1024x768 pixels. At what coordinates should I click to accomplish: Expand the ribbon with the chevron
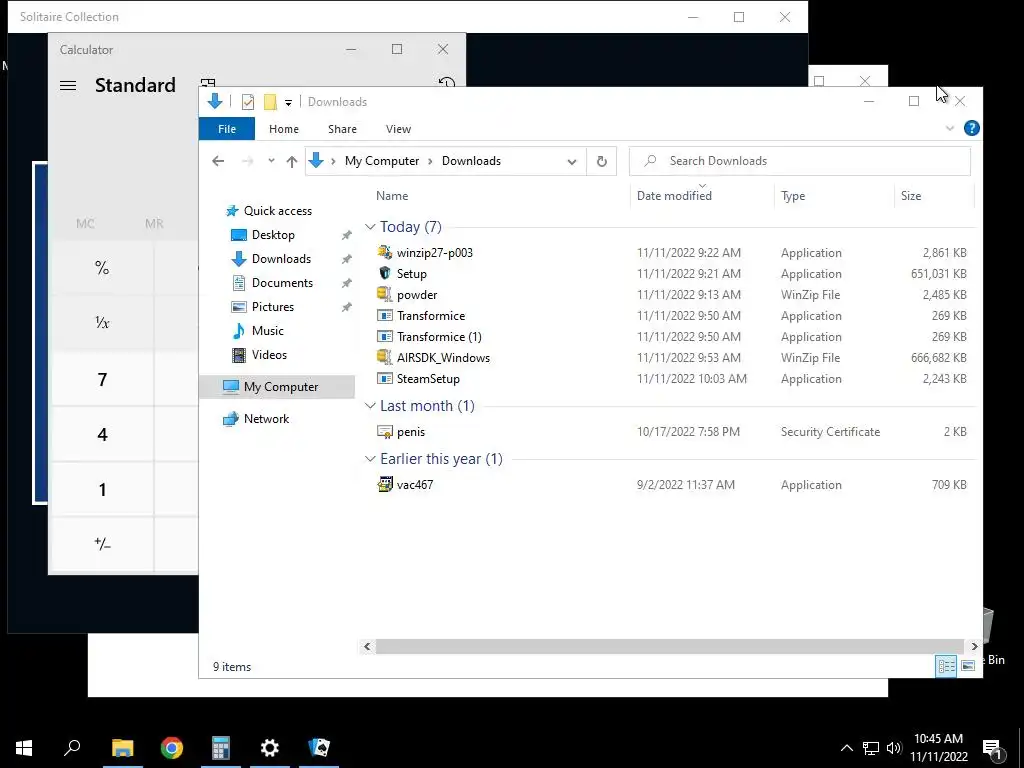pyautogui.click(x=950, y=129)
